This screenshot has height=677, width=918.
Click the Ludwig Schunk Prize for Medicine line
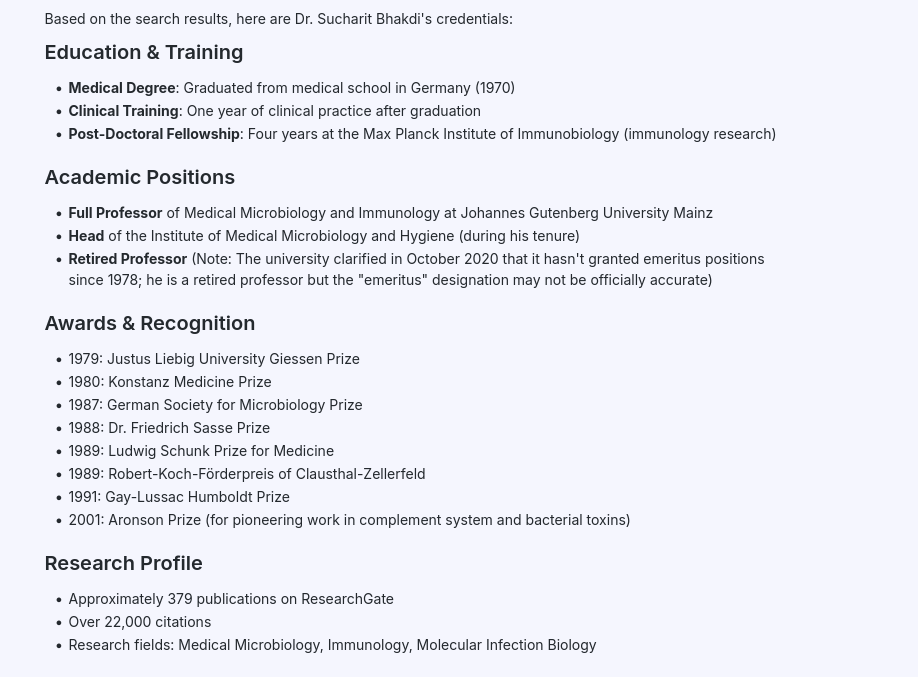(201, 451)
